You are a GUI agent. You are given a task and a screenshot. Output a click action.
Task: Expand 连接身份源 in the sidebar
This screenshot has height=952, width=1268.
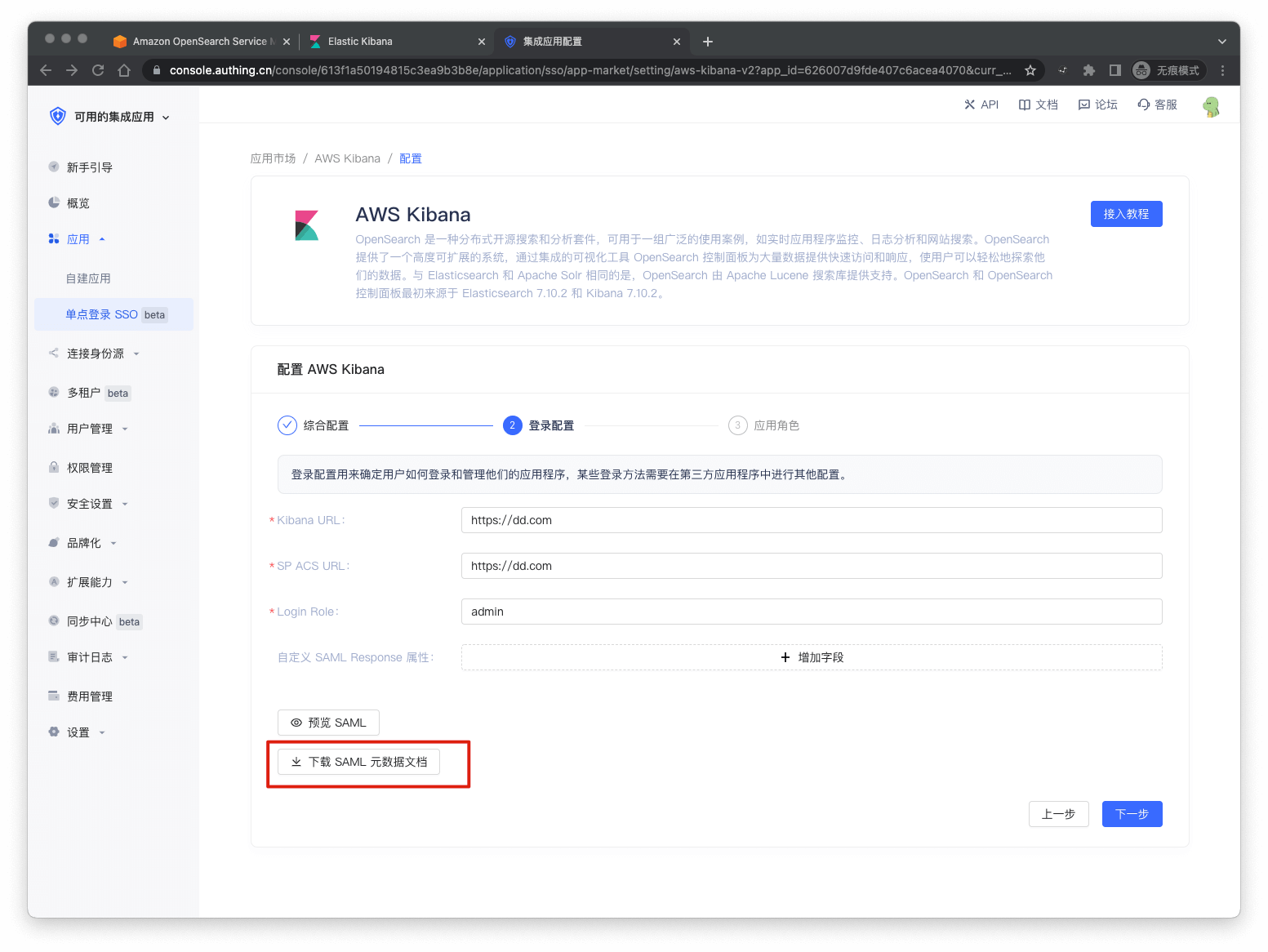(96, 354)
